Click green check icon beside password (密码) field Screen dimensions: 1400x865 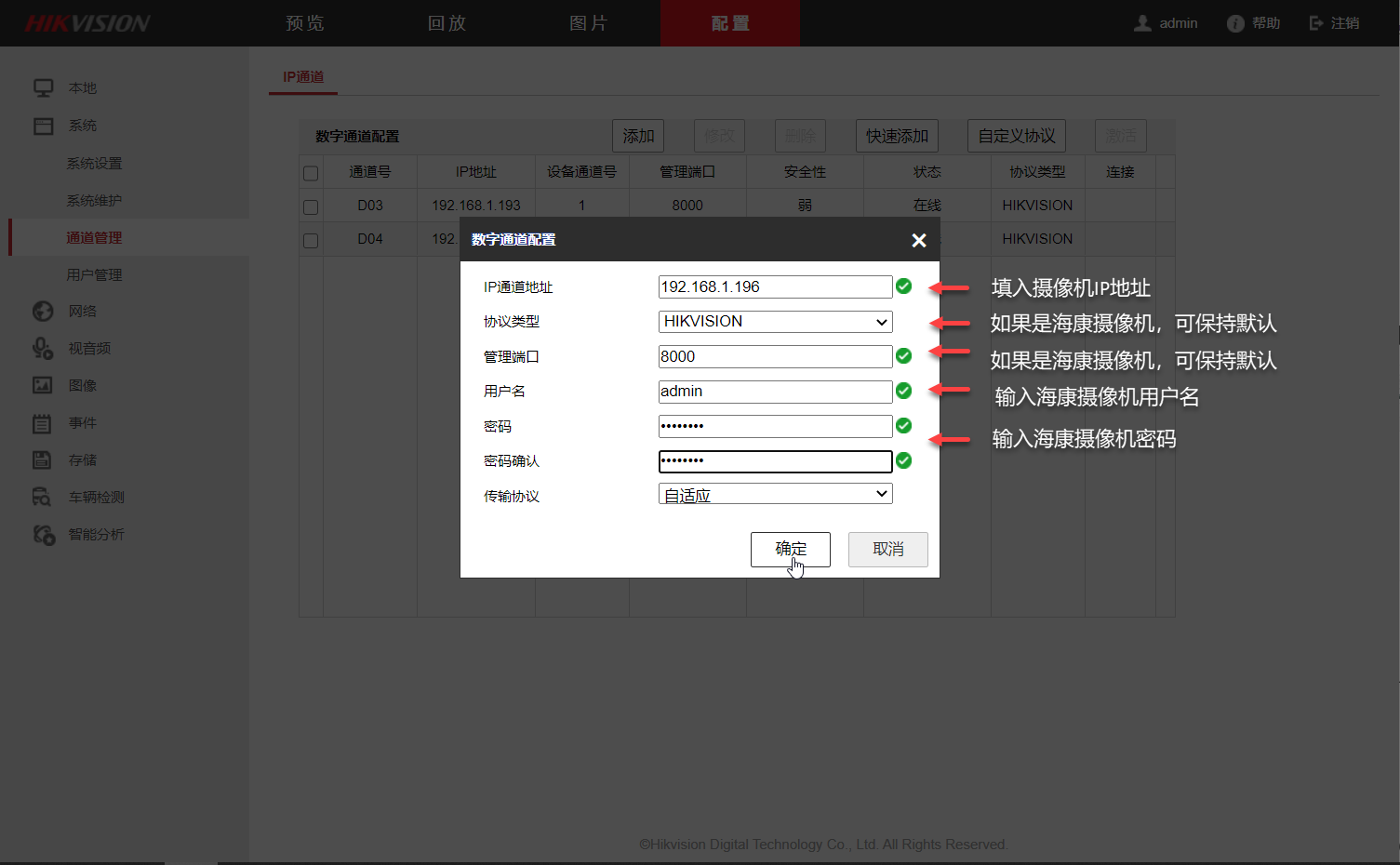click(903, 426)
